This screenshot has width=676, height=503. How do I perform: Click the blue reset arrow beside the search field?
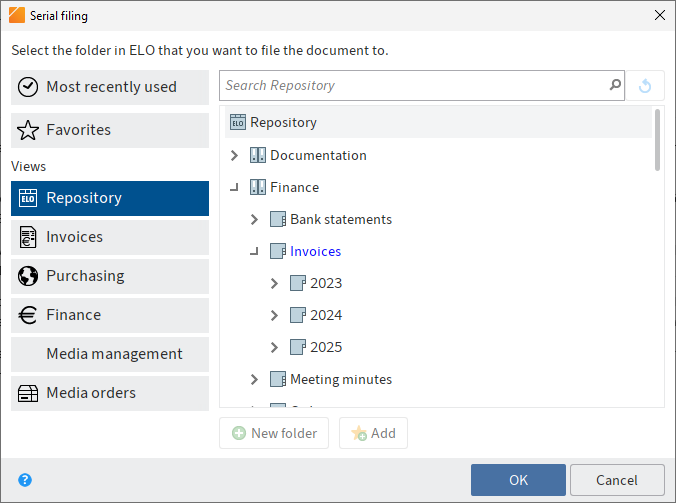tap(645, 86)
